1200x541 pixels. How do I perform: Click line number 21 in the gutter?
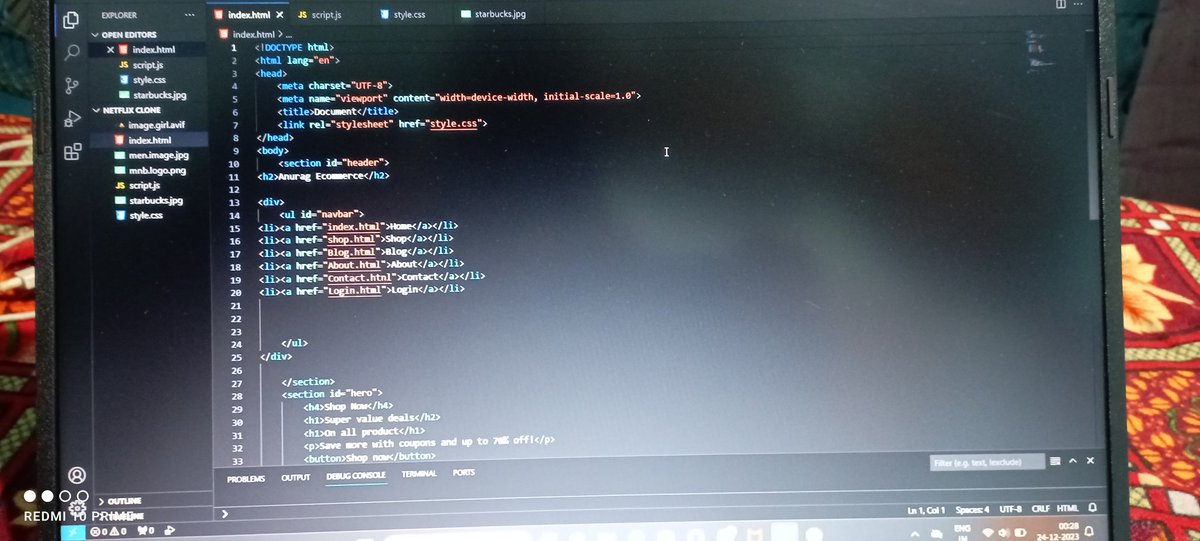click(237, 304)
